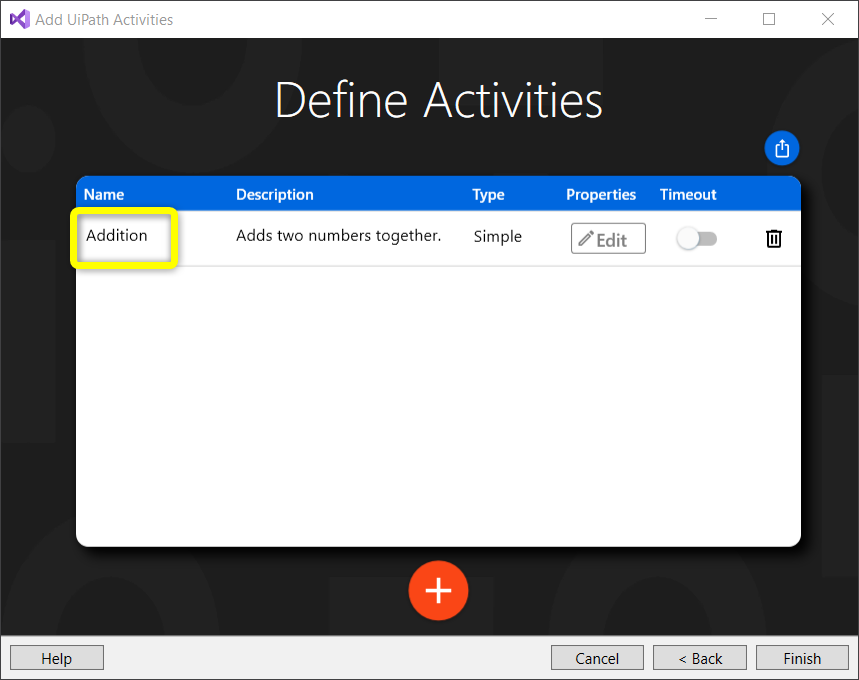
Task: Click the Type column header
Action: point(488,194)
